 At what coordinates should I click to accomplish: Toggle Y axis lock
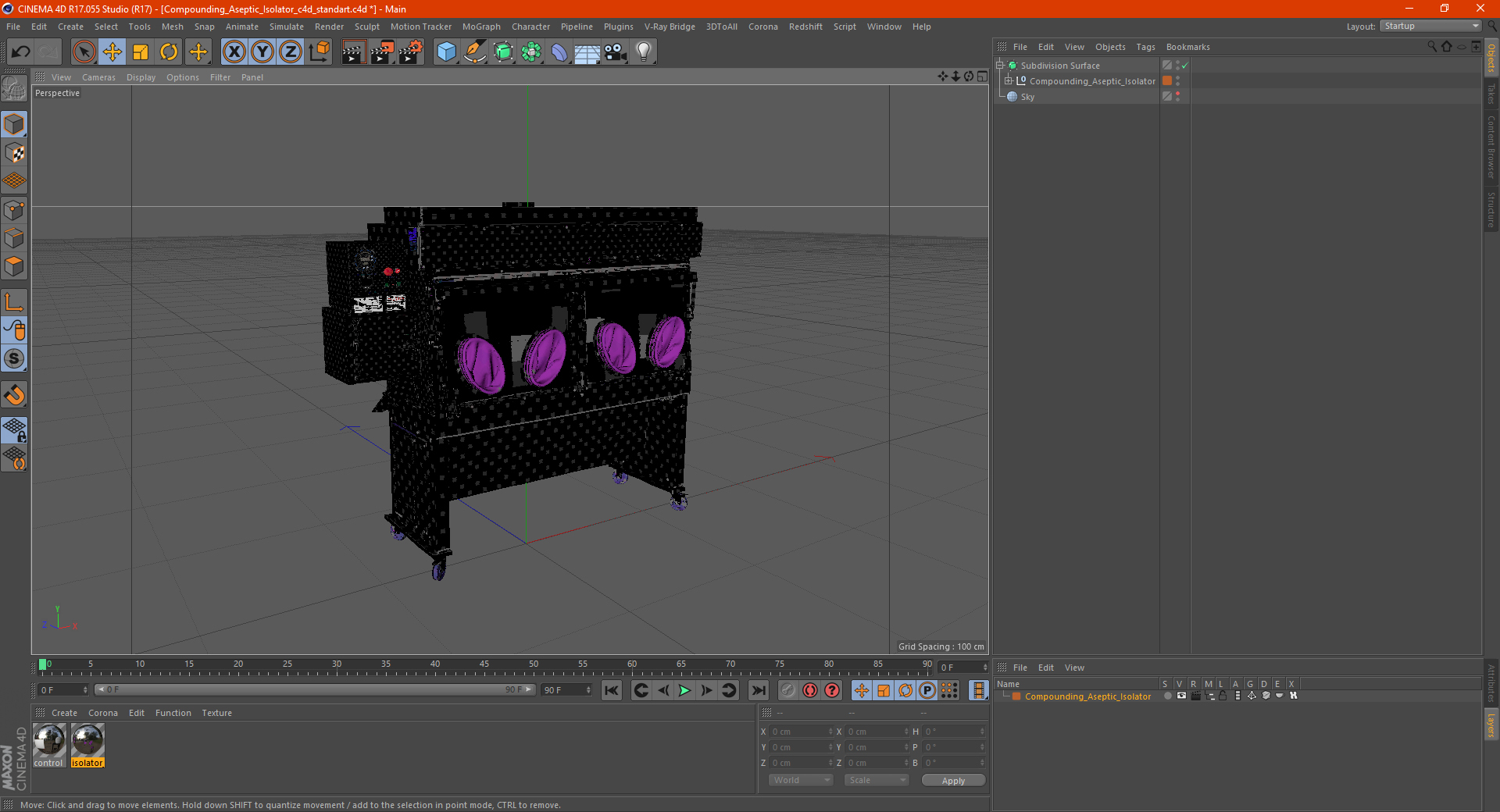click(x=262, y=52)
